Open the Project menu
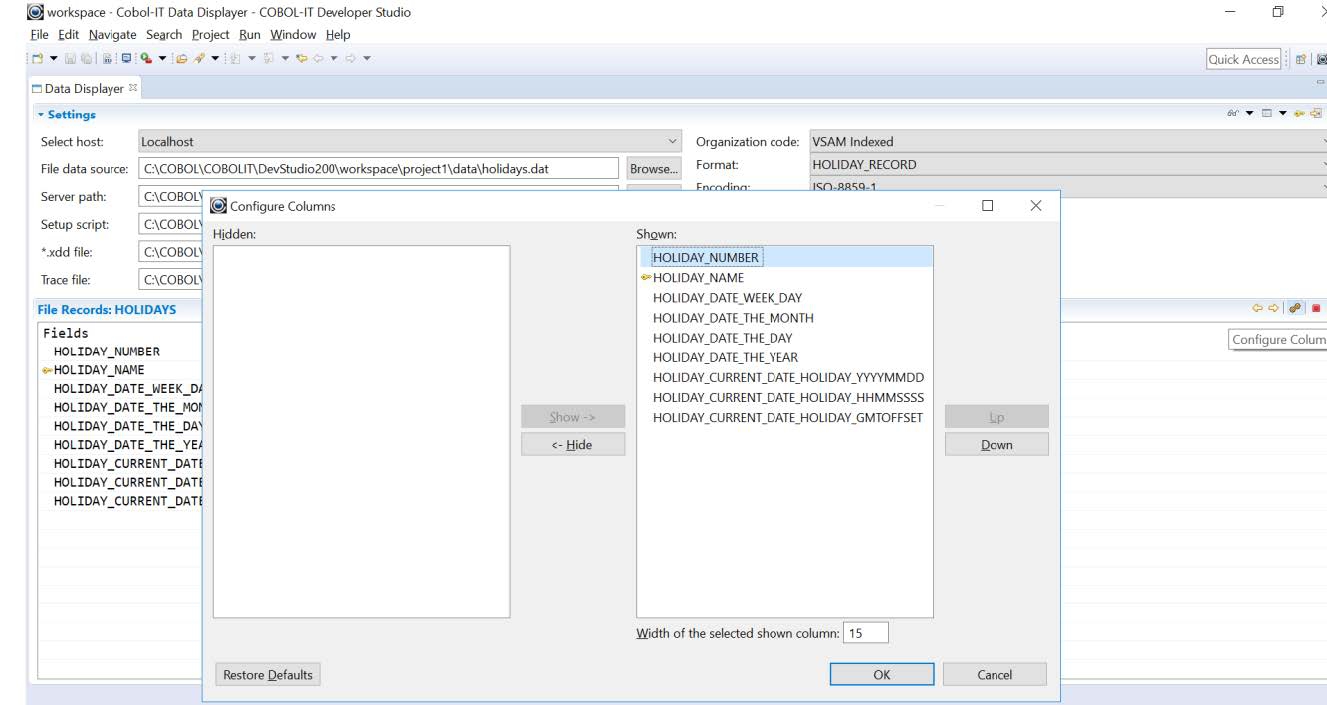This screenshot has width=1327, height=705. tap(212, 34)
